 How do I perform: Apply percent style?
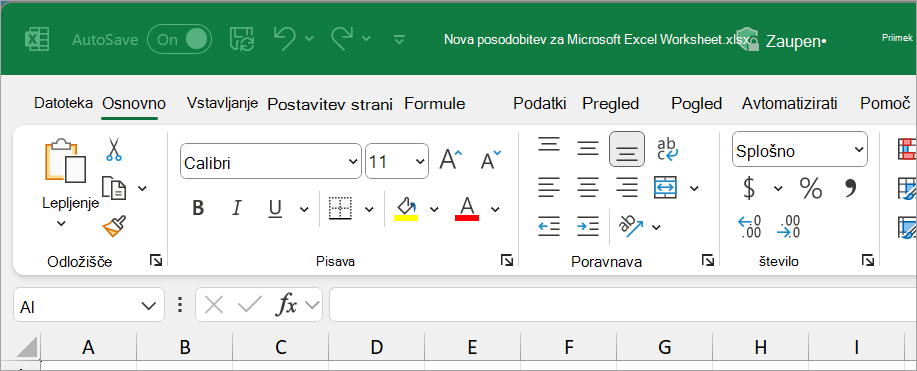tap(811, 188)
